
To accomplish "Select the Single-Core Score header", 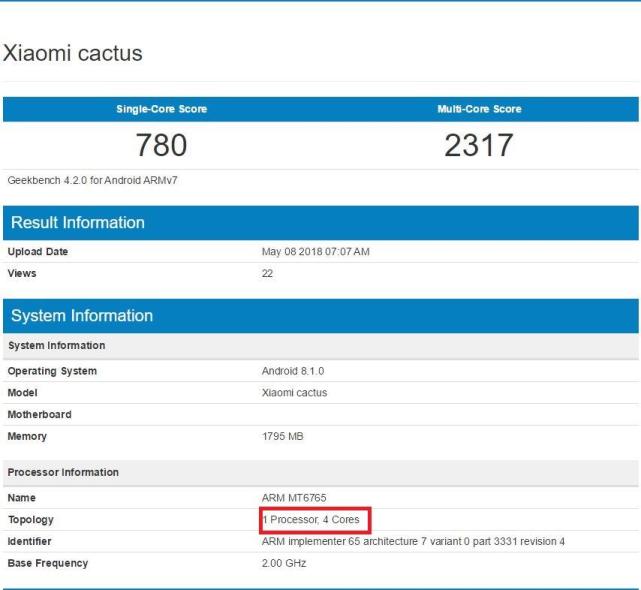I will click(x=161, y=109).
